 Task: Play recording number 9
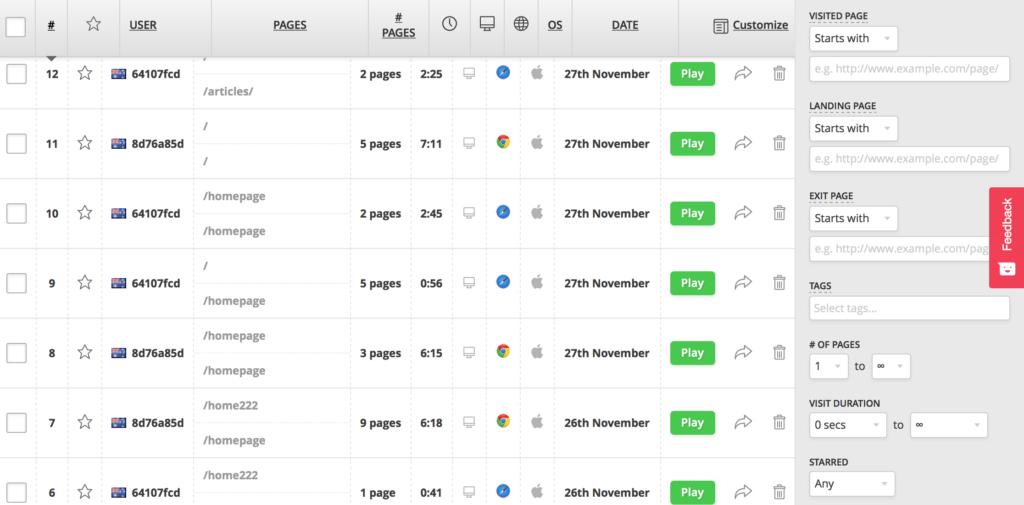pyautogui.click(x=692, y=284)
